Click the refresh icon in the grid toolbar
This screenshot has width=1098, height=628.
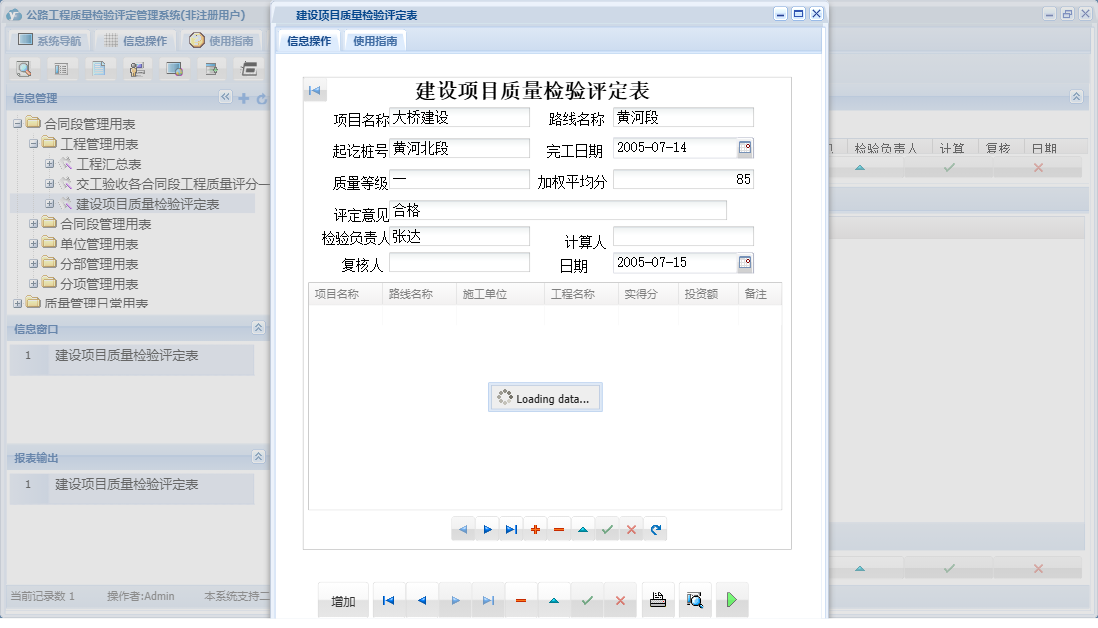coord(655,529)
